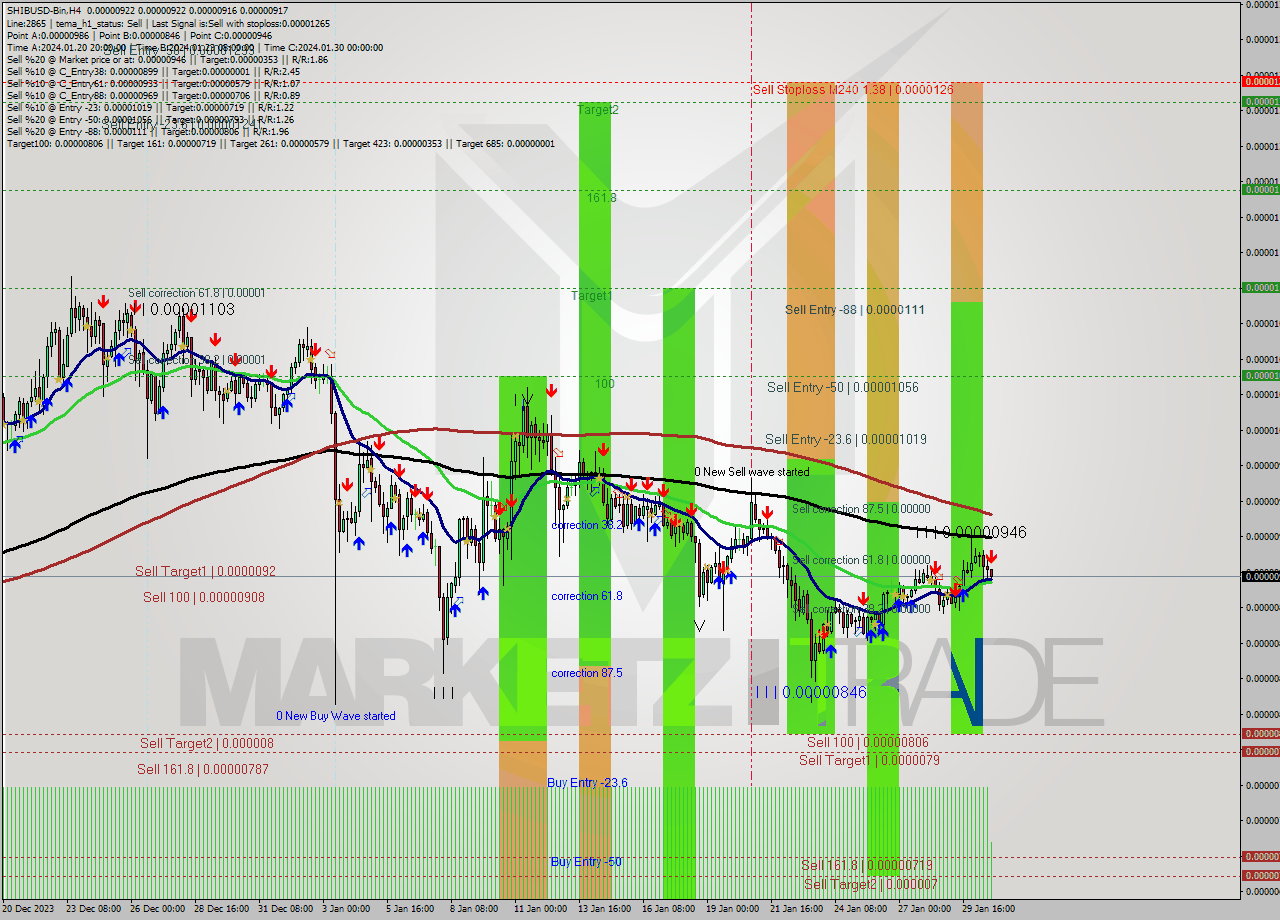This screenshot has width=1280, height=920.
Task: Click the 8 Jan 08:00 time axis label
Action: tap(474, 909)
